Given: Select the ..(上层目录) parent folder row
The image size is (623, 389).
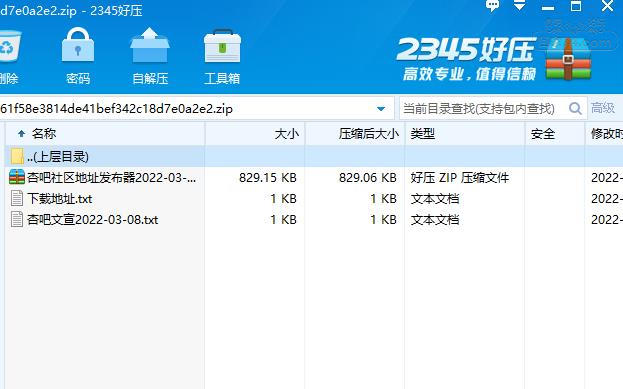Looking at the screenshot, I should coord(314,156).
